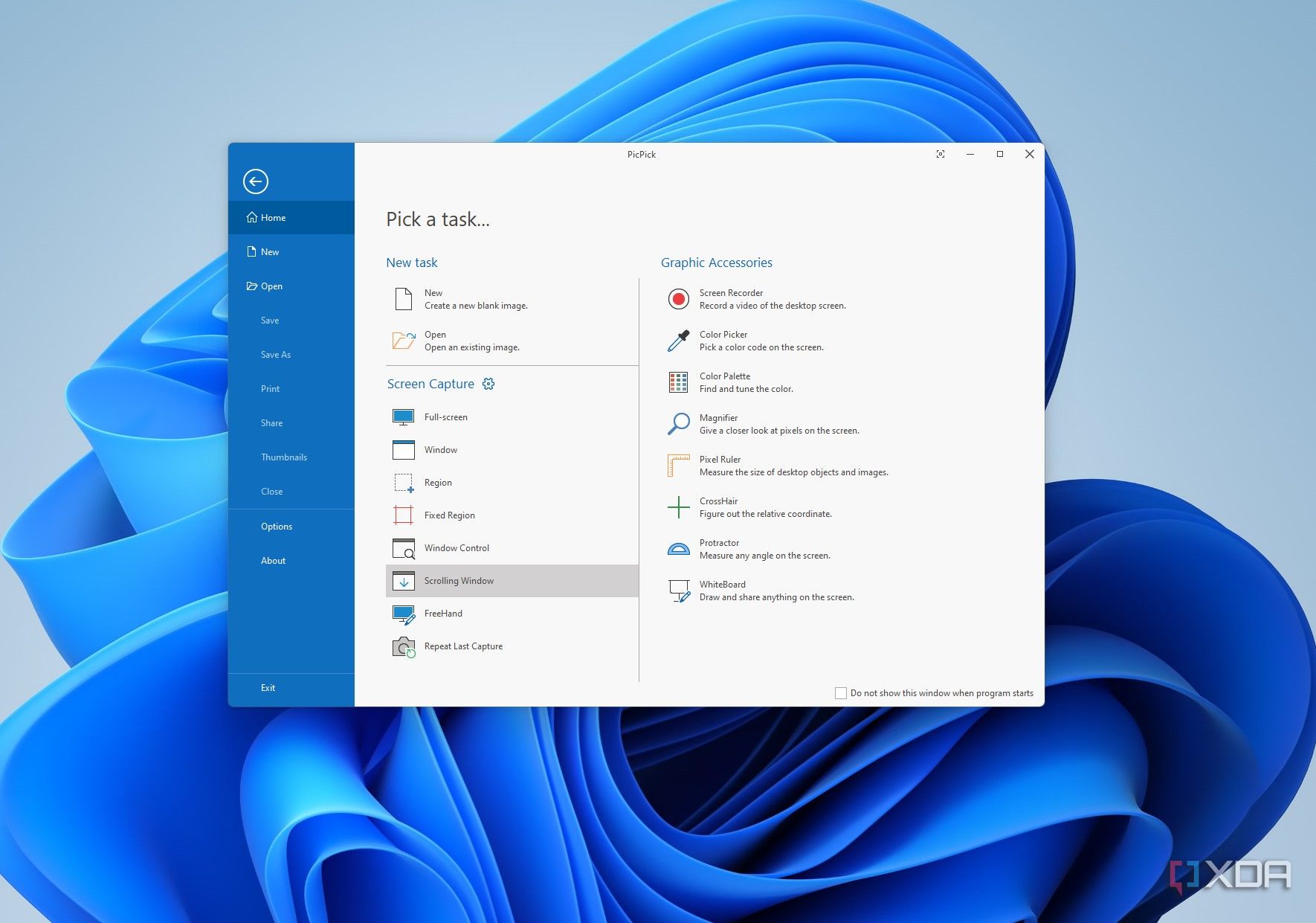The width and height of the screenshot is (1316, 923).
Task: Click the New page icon in sidebar
Action: [x=252, y=251]
